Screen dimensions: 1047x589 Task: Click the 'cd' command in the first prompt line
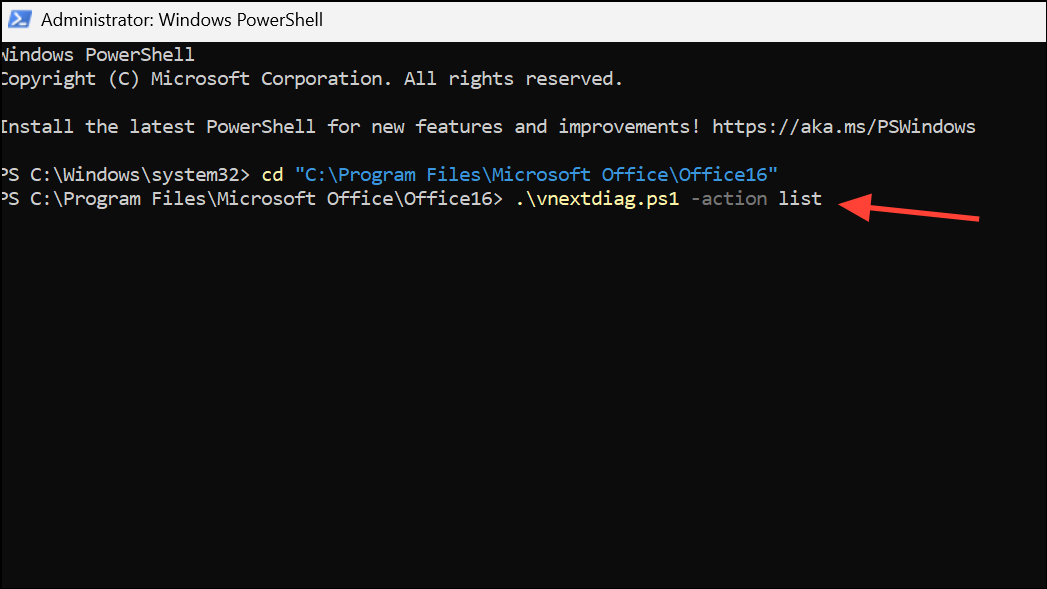(x=272, y=175)
